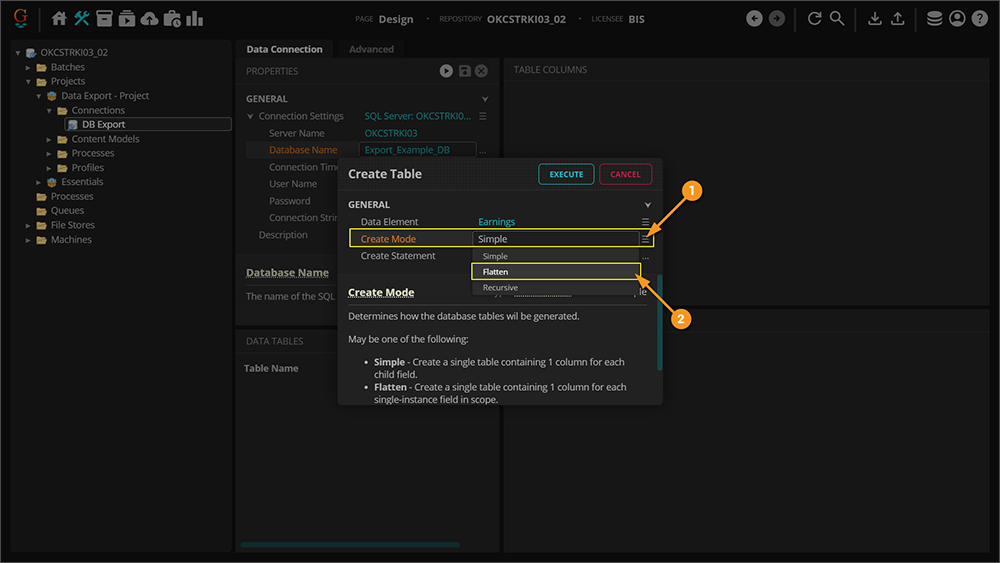This screenshot has height=563, width=1000.
Task: Click the Database Name input field
Action: coord(417,150)
